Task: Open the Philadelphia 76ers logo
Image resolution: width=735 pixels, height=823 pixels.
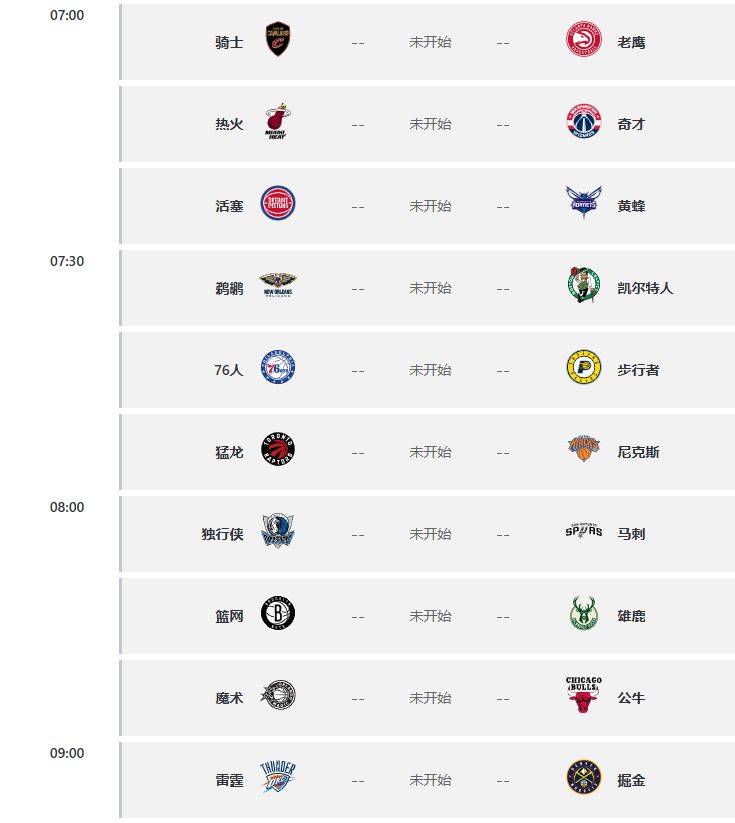Action: (x=279, y=369)
